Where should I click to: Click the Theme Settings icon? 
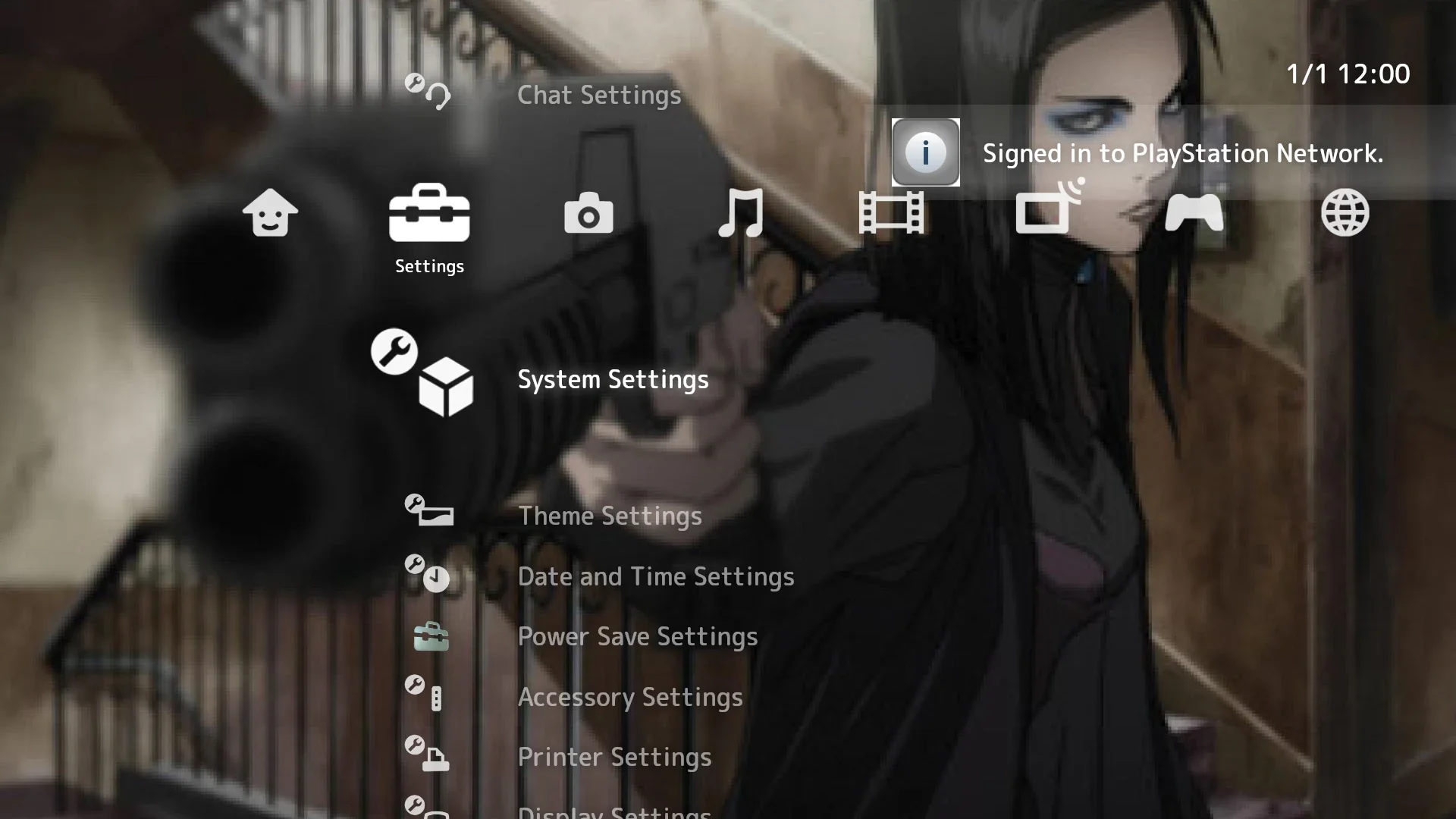tap(429, 510)
